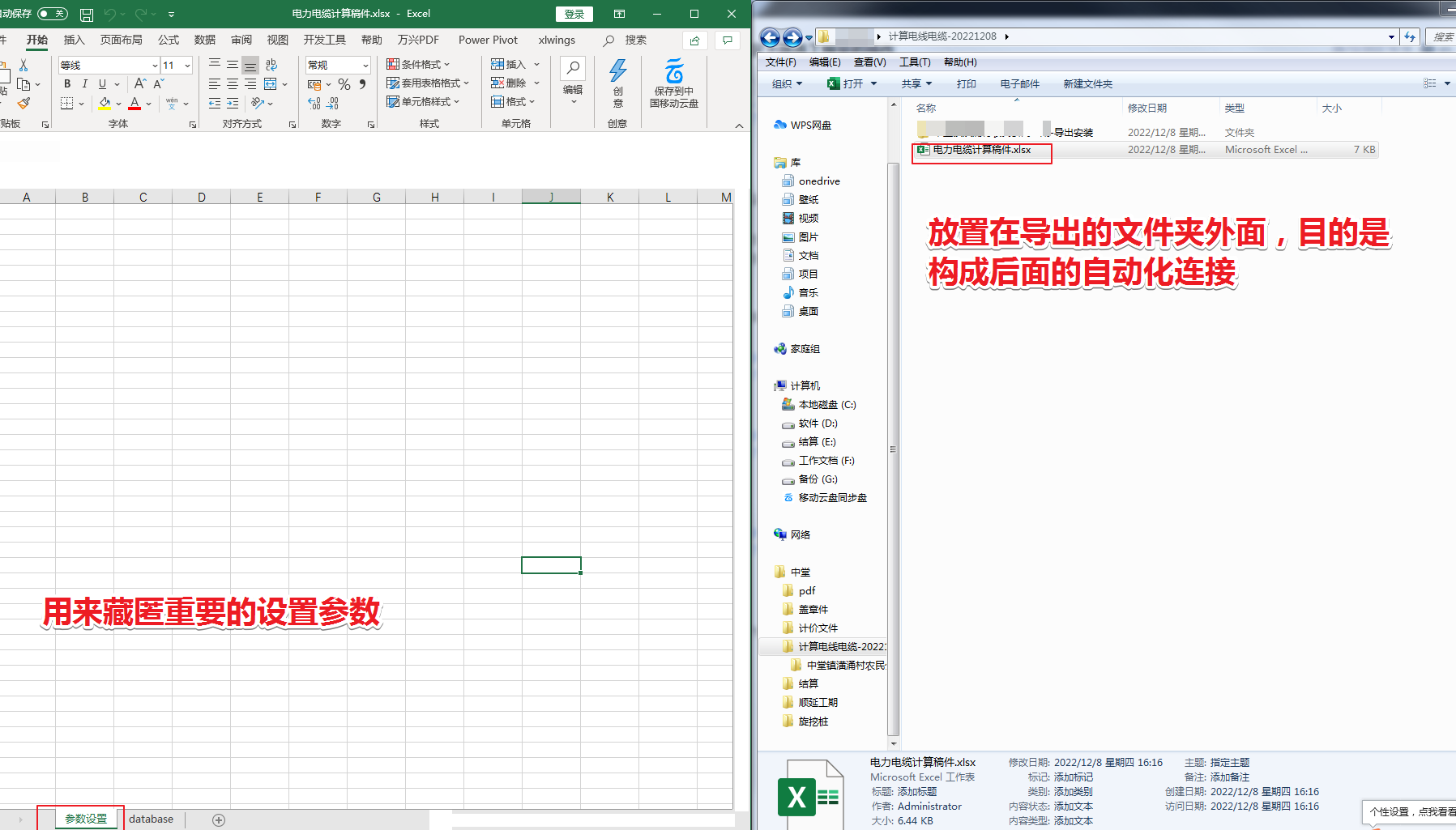Image resolution: width=1456 pixels, height=830 pixels.
Task: Collapse the Excel ribbon with the chevron
Action: [x=739, y=126]
